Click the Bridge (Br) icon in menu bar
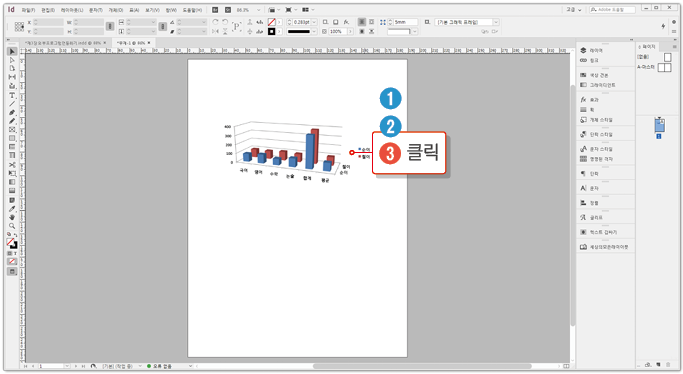 coord(215,10)
